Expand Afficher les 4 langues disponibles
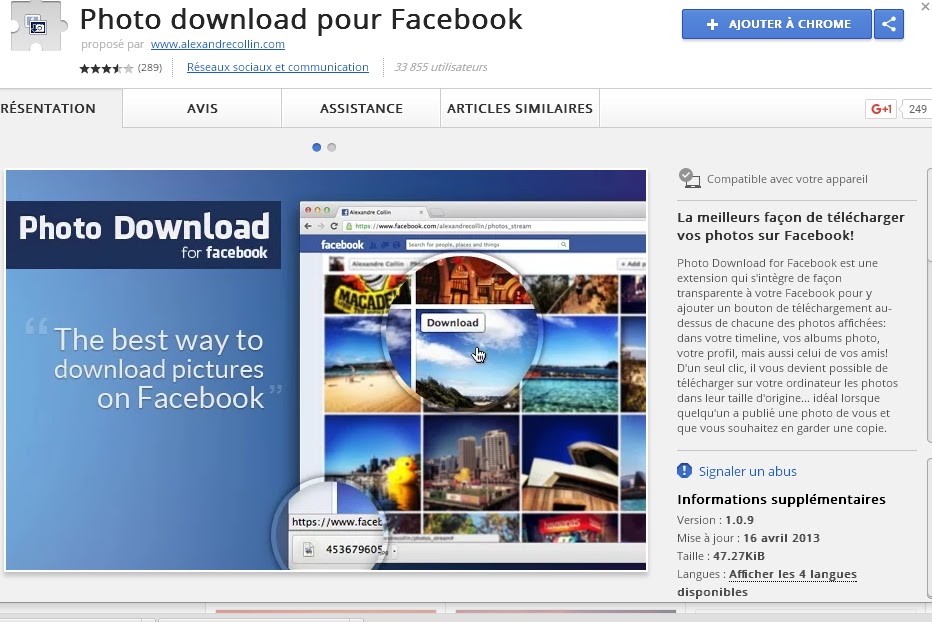This screenshot has width=932, height=622. (767, 583)
